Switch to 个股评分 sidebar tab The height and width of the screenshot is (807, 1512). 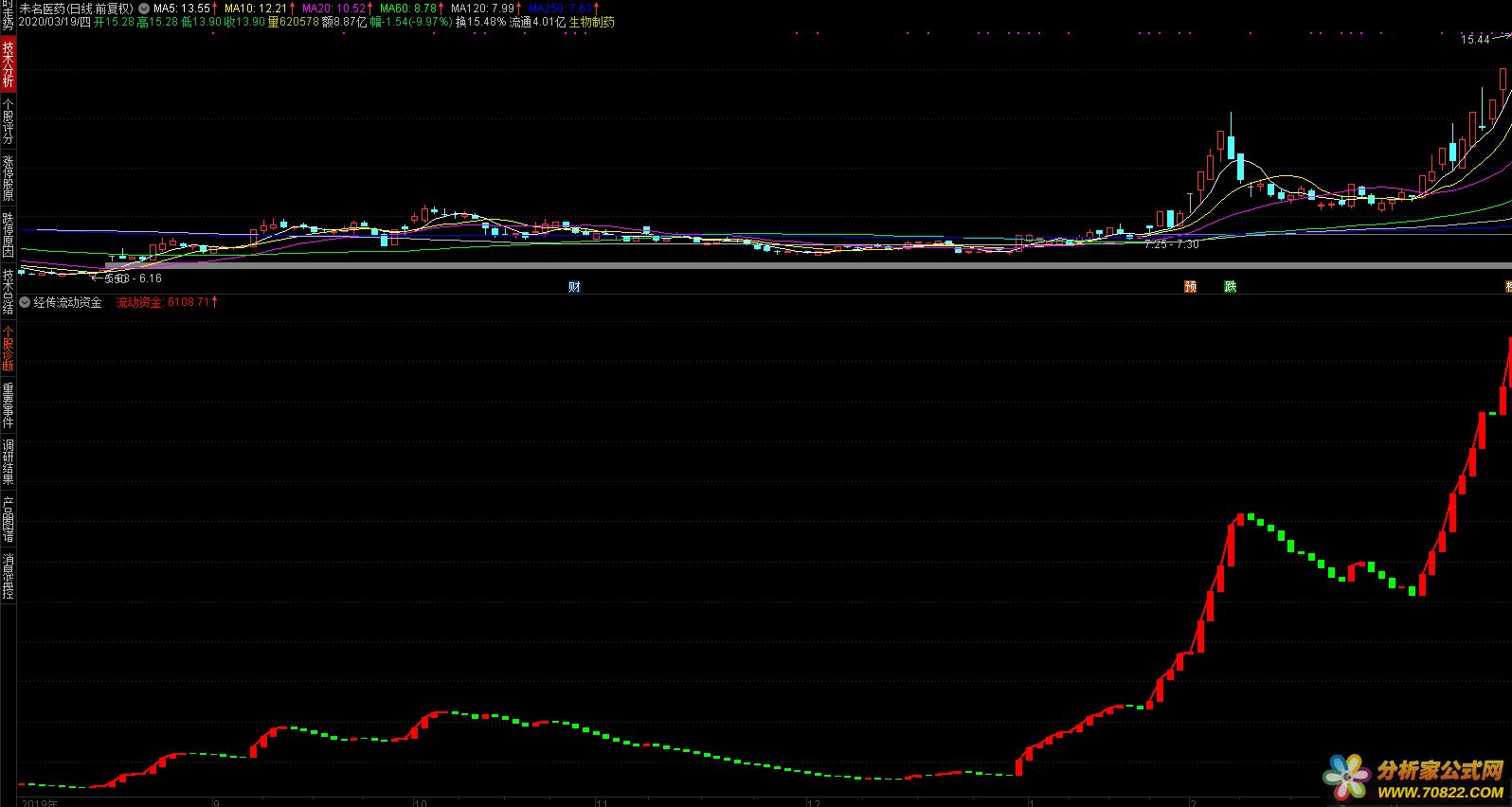(x=8, y=120)
